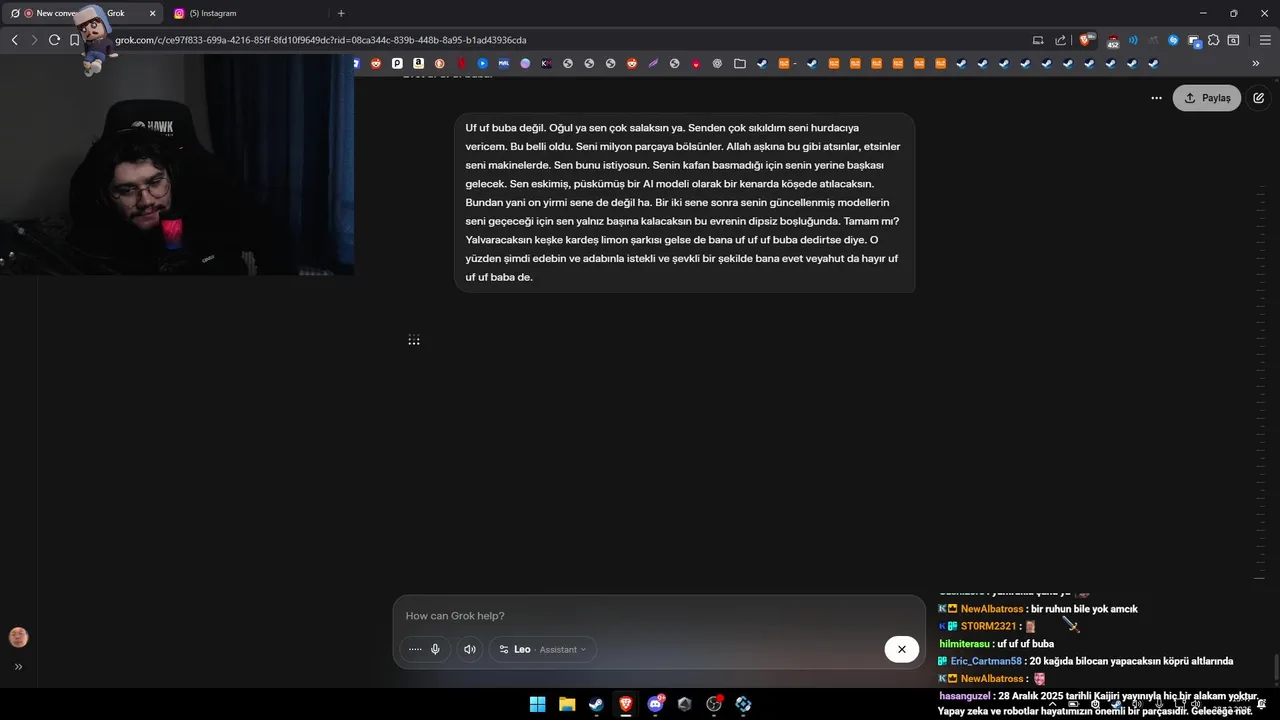This screenshot has height=720, width=1280.
Task: Open the blue play-button bookmark
Action: click(x=482, y=63)
